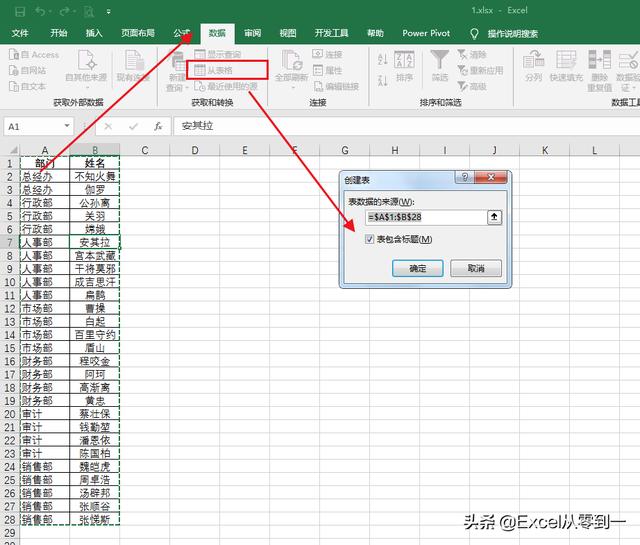640x545 pixels.
Task: Open the 帮助 ribbon tab
Action: click(375, 33)
